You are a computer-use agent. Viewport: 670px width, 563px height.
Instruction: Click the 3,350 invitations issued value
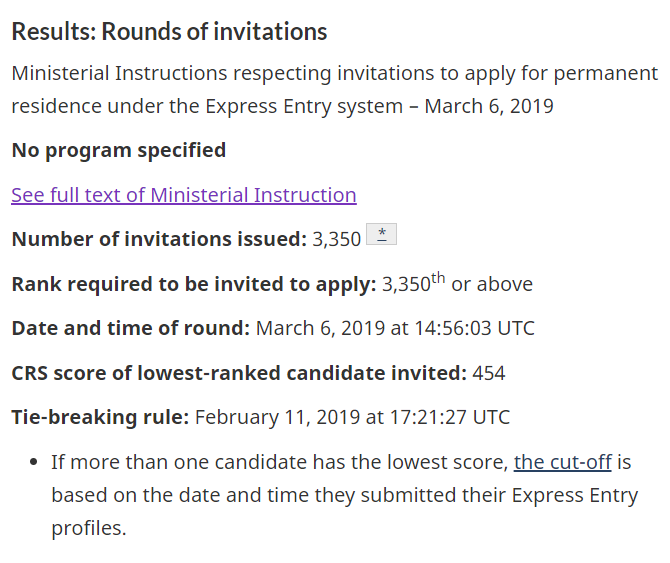pyautogui.click(x=337, y=239)
